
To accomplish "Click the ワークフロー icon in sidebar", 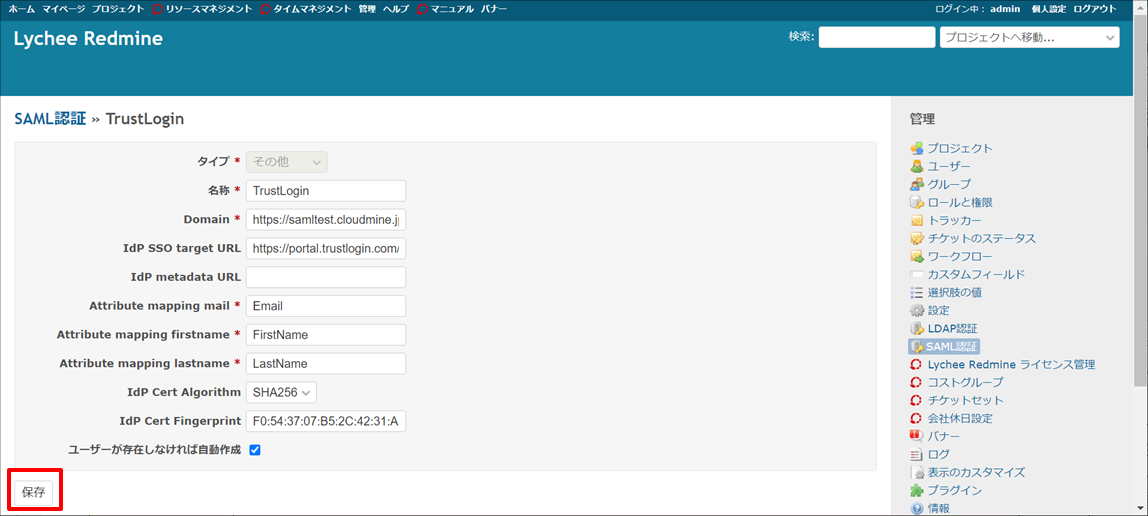I will coord(916,256).
